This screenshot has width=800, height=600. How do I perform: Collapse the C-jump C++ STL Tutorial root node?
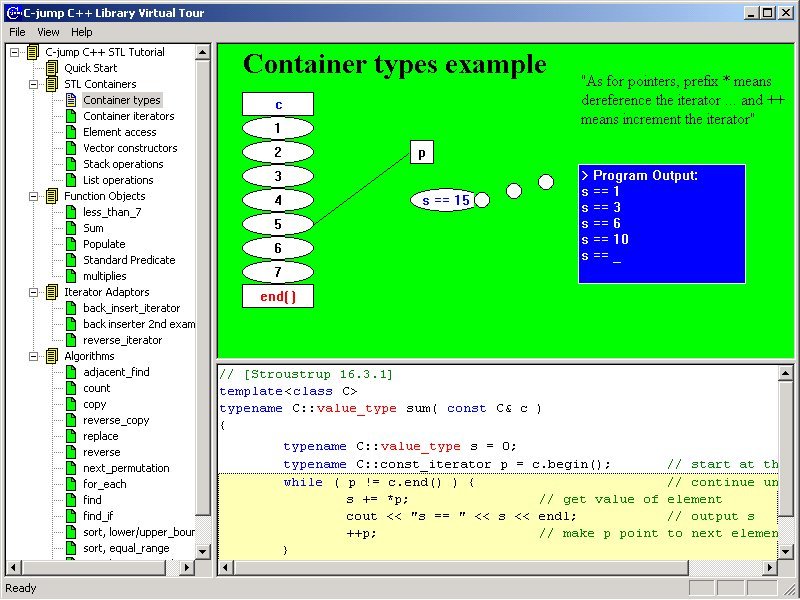point(14,52)
